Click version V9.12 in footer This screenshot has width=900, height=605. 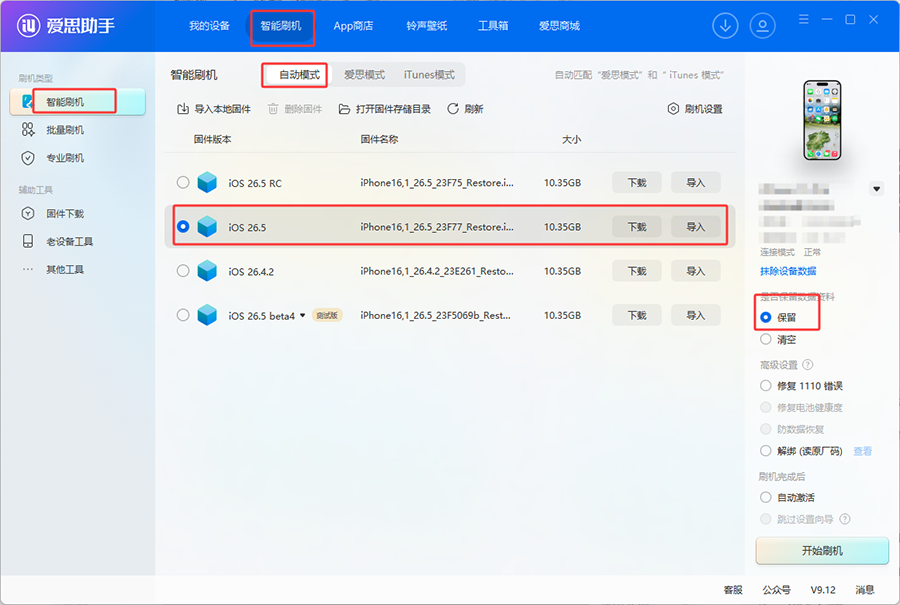click(x=823, y=590)
